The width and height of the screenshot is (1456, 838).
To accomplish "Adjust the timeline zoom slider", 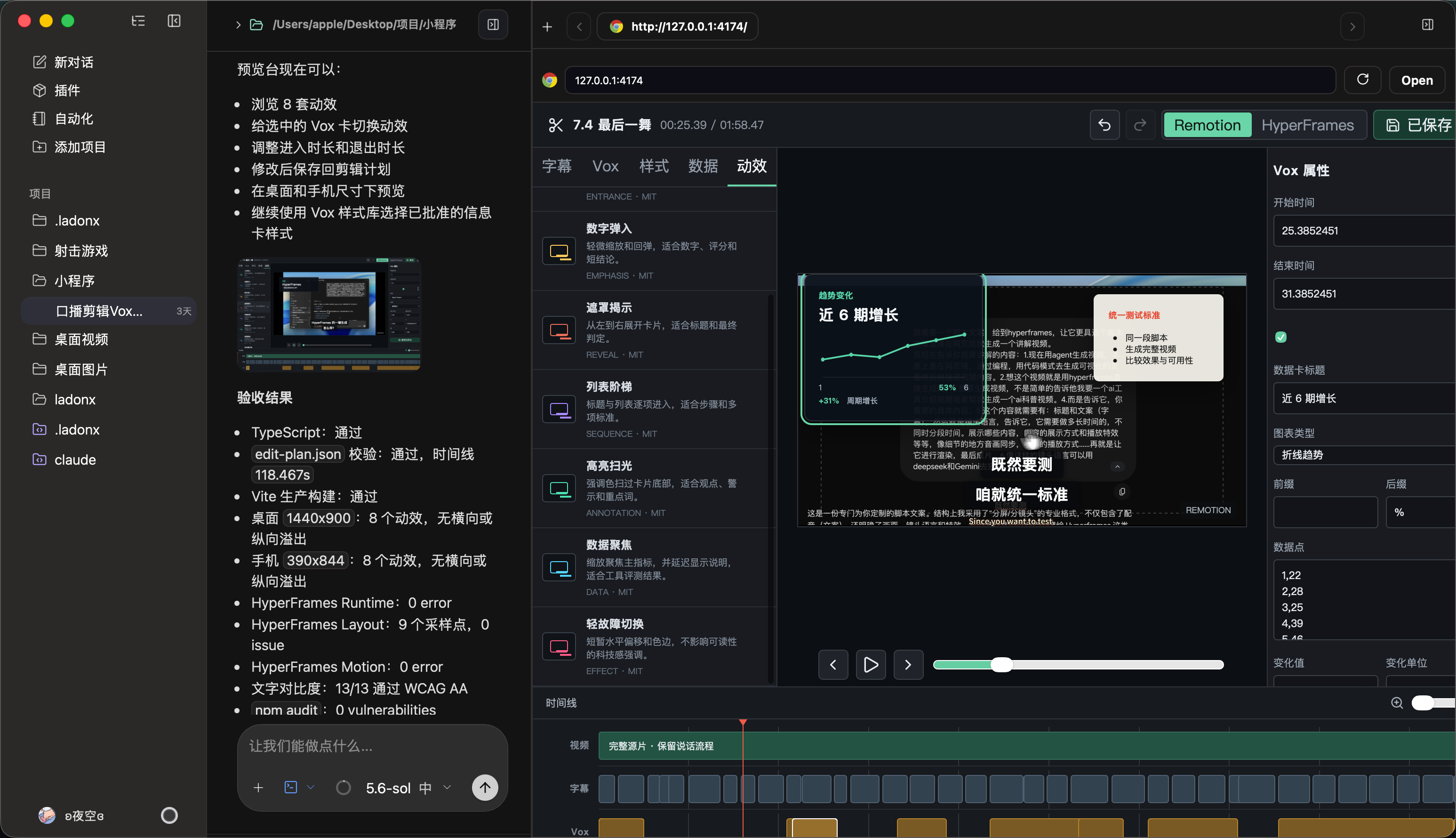I will pos(1433,703).
